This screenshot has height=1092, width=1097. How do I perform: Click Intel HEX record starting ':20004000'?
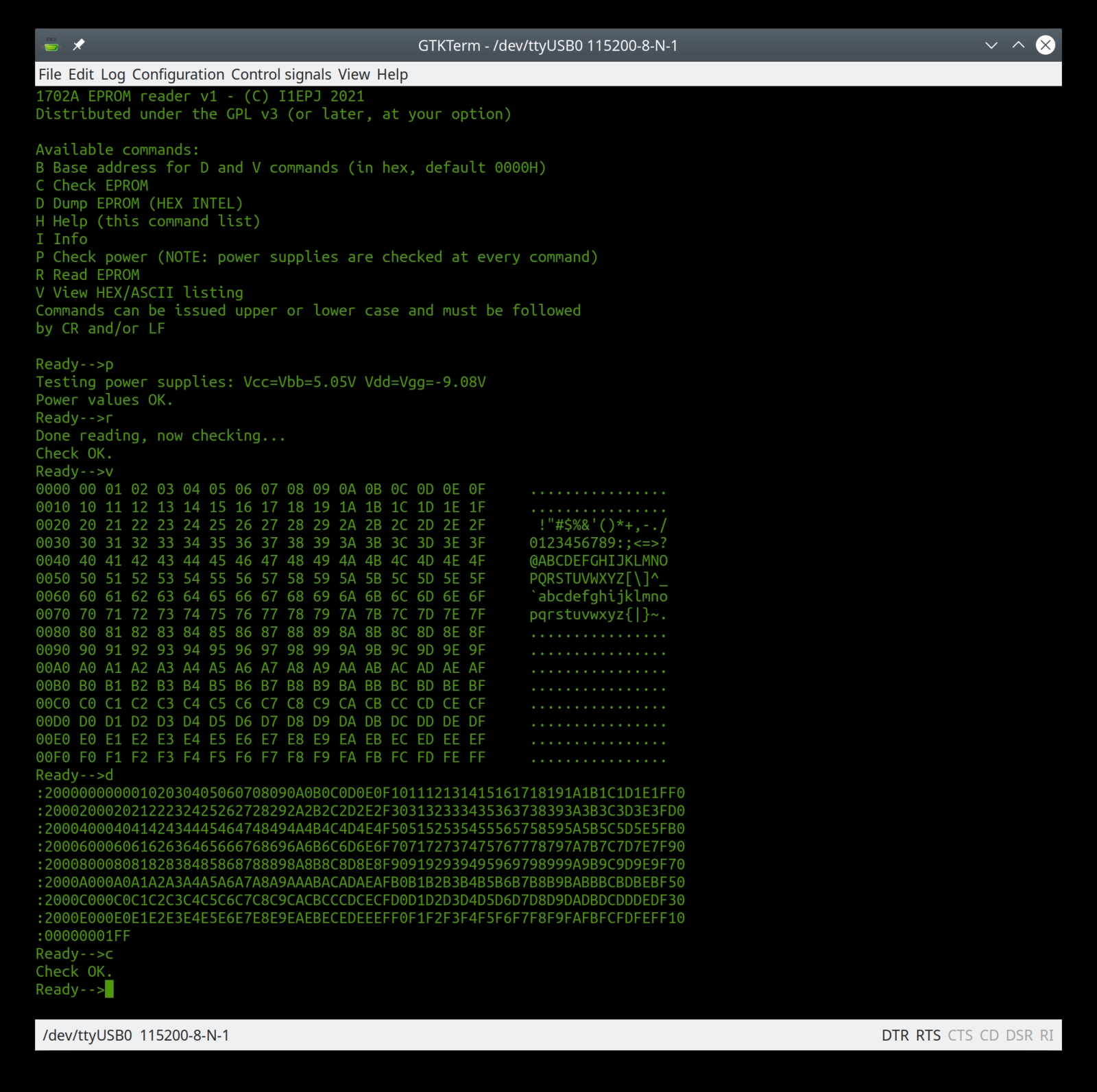[361, 828]
